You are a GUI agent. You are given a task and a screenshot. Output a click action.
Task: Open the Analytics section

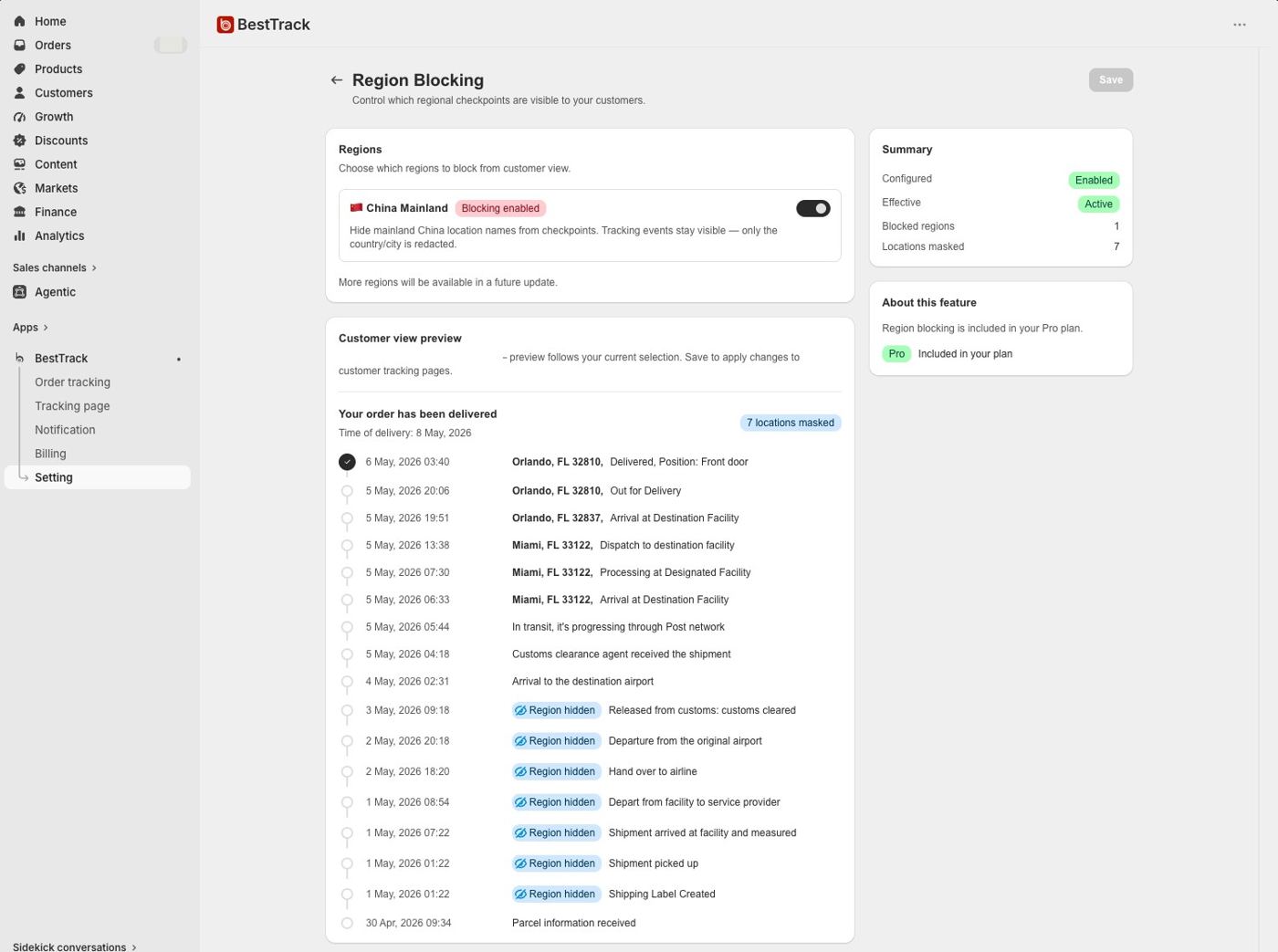(x=98, y=235)
